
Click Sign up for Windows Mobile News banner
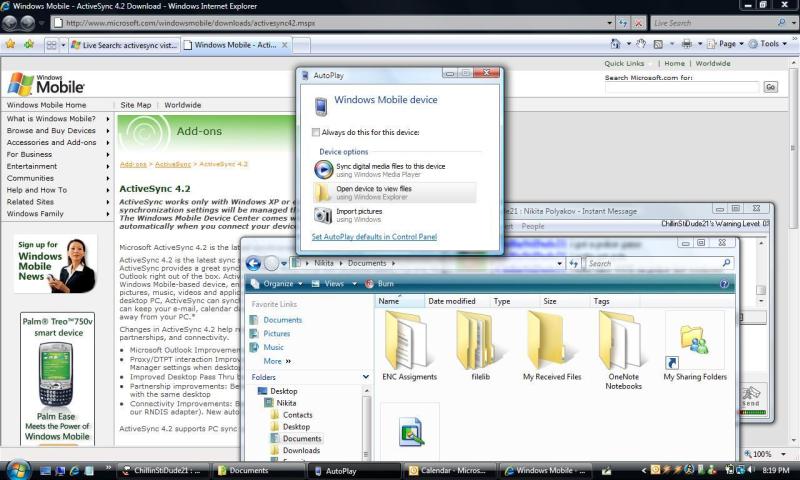(x=55, y=264)
